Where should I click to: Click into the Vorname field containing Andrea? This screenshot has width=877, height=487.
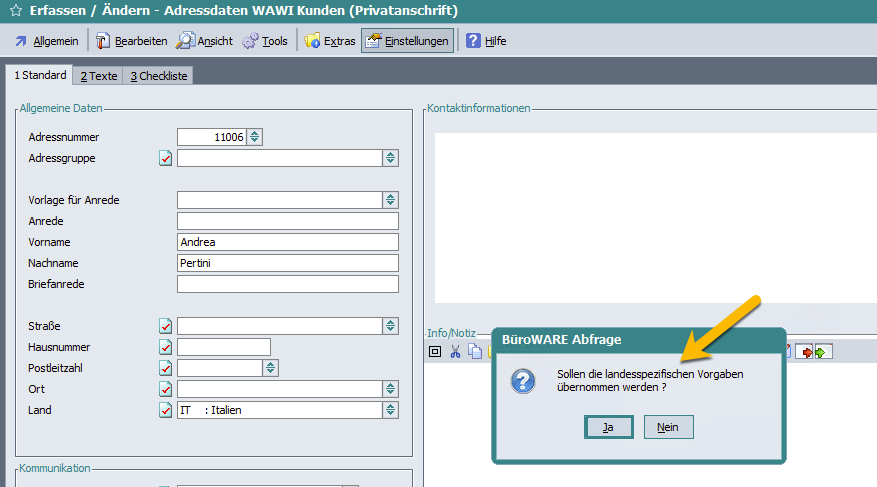(x=287, y=242)
